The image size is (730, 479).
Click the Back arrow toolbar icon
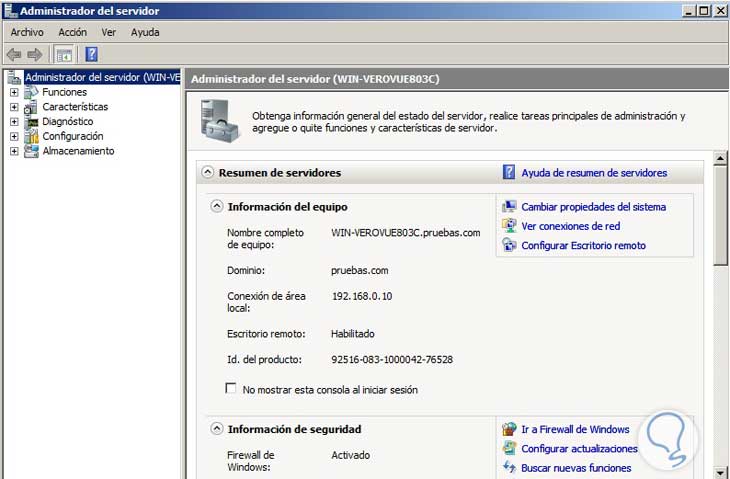(14, 54)
